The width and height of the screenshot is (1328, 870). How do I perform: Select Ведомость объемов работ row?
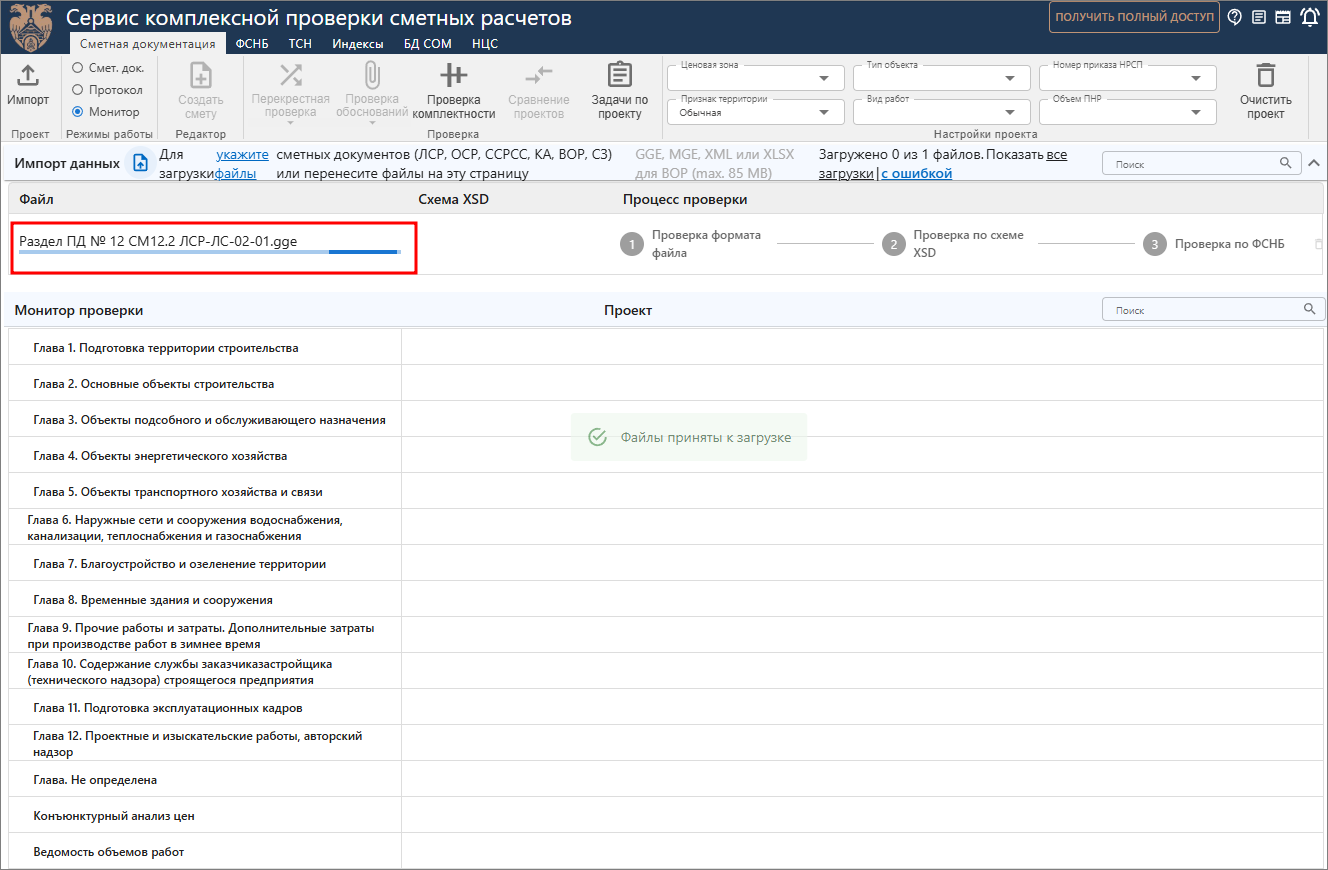204,851
